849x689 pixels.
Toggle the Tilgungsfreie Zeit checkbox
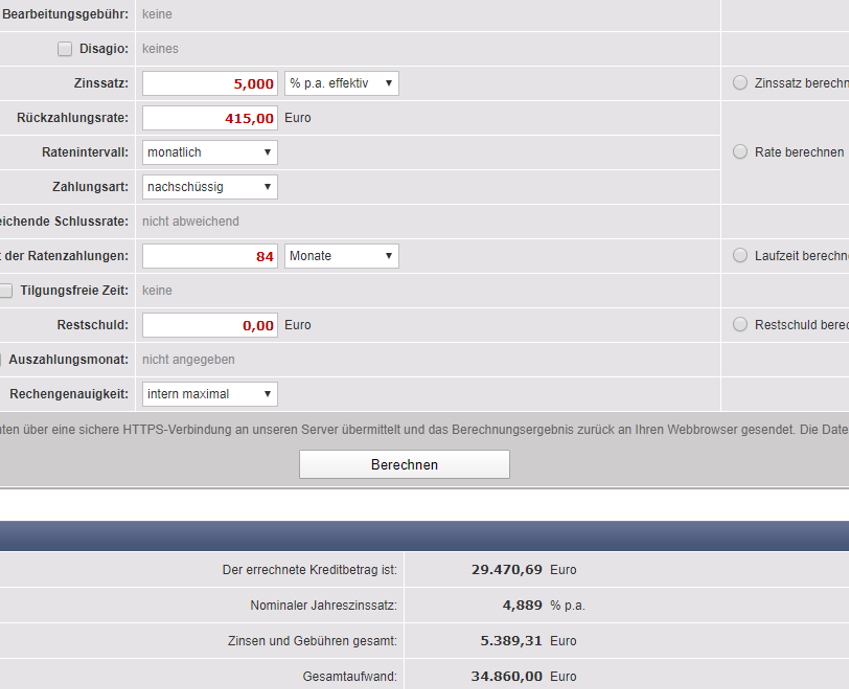click(6, 291)
